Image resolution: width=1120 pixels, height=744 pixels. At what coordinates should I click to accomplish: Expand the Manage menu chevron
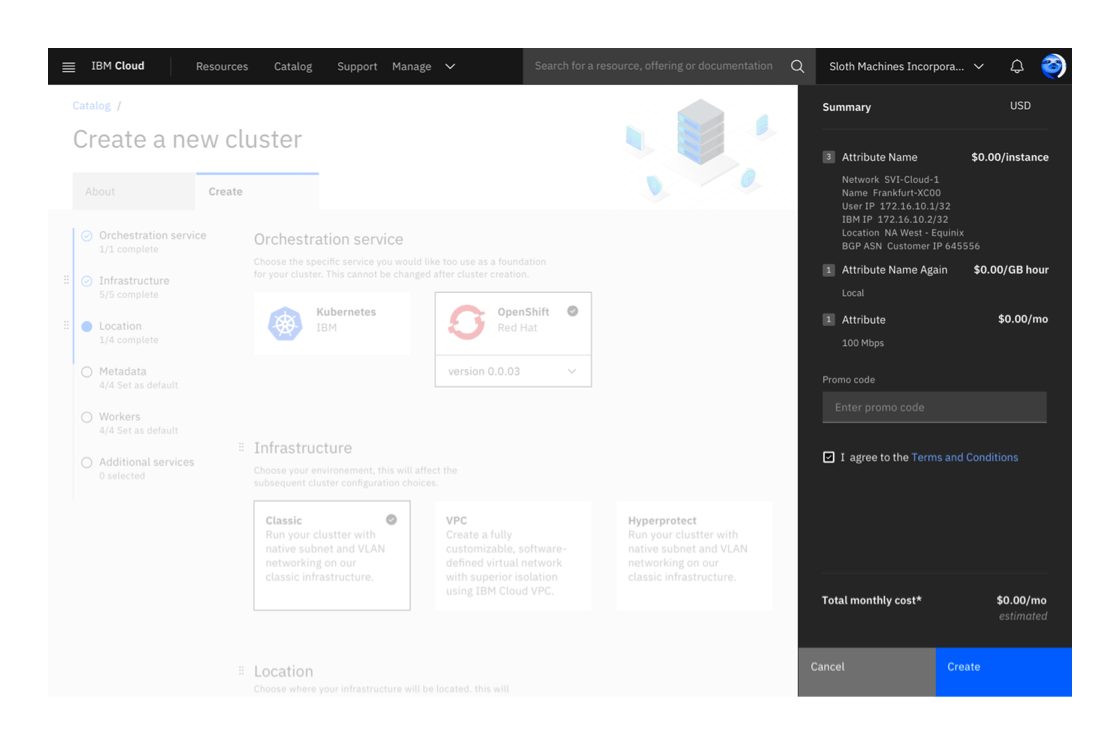449,66
